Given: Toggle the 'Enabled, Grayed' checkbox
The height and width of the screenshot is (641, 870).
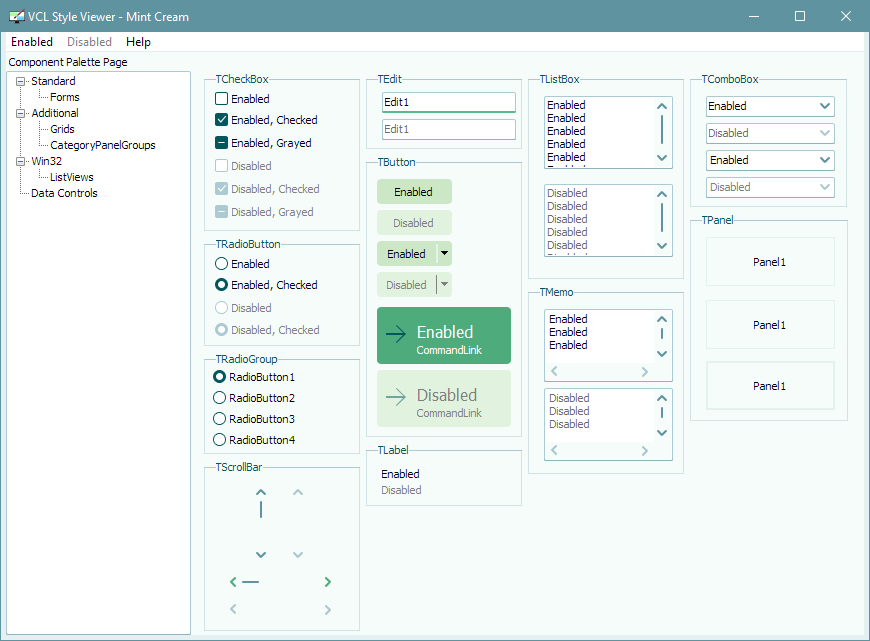Looking at the screenshot, I should pos(221,143).
